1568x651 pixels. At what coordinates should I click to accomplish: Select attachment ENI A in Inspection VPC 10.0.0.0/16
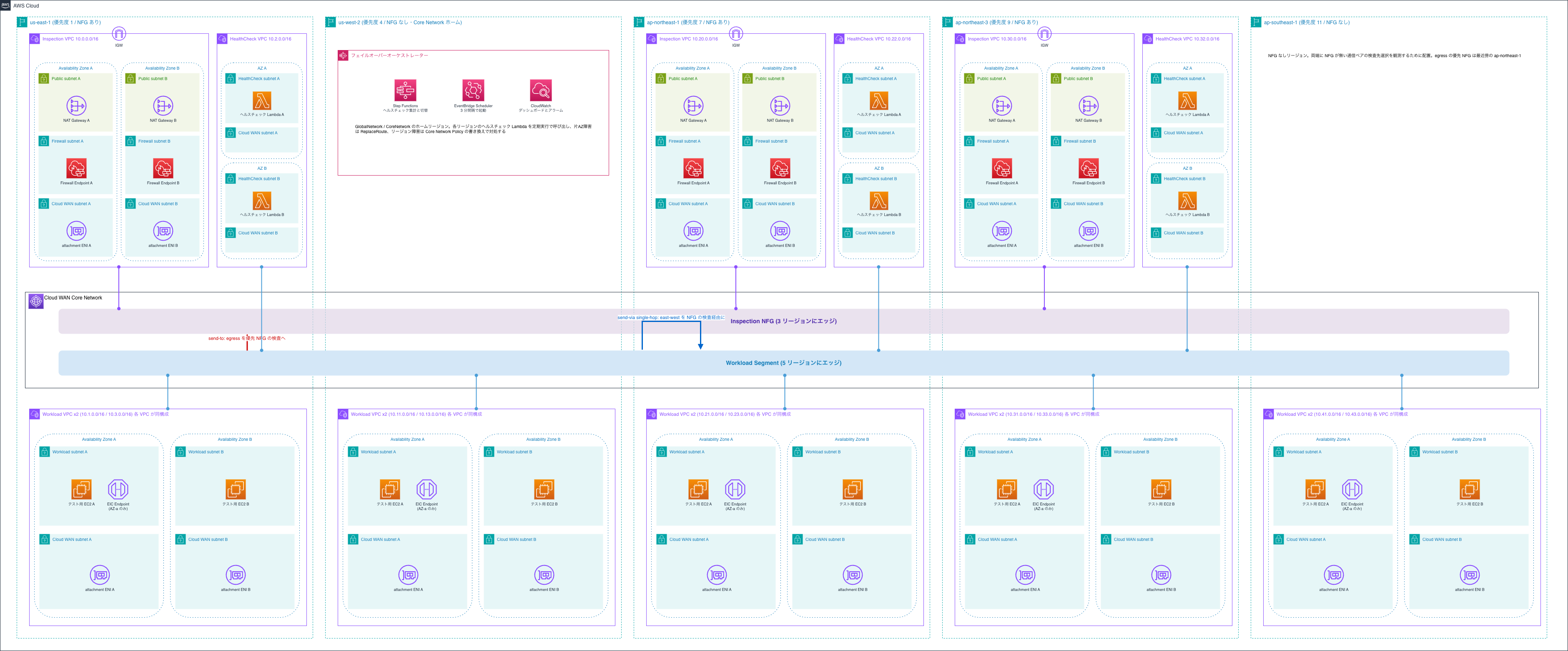click(76, 231)
